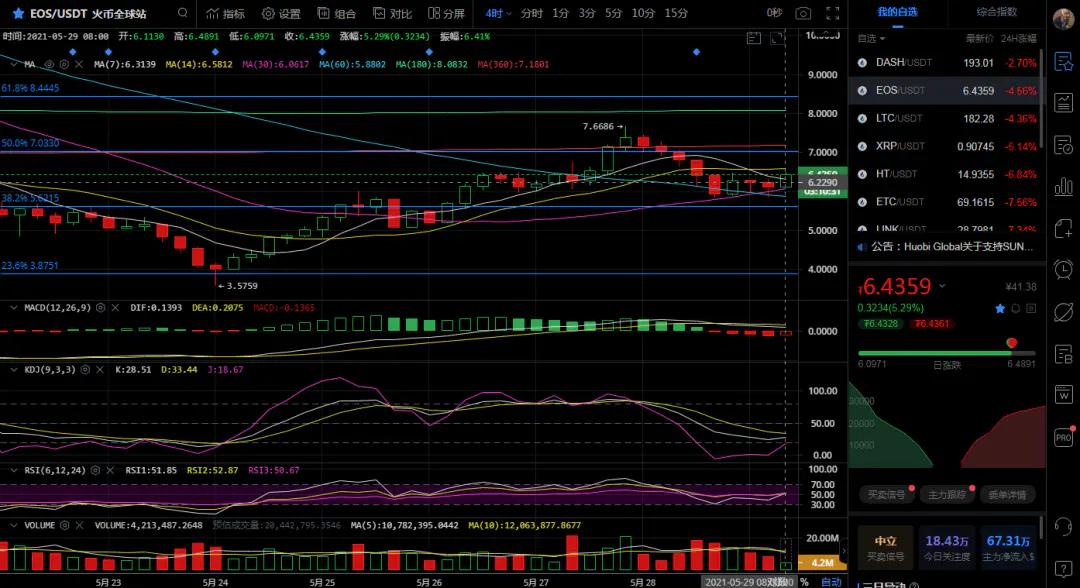Viewport: 1080px width, 588px height.
Task: Open KDJ(9,3,3) settings gear
Action: 85,370
